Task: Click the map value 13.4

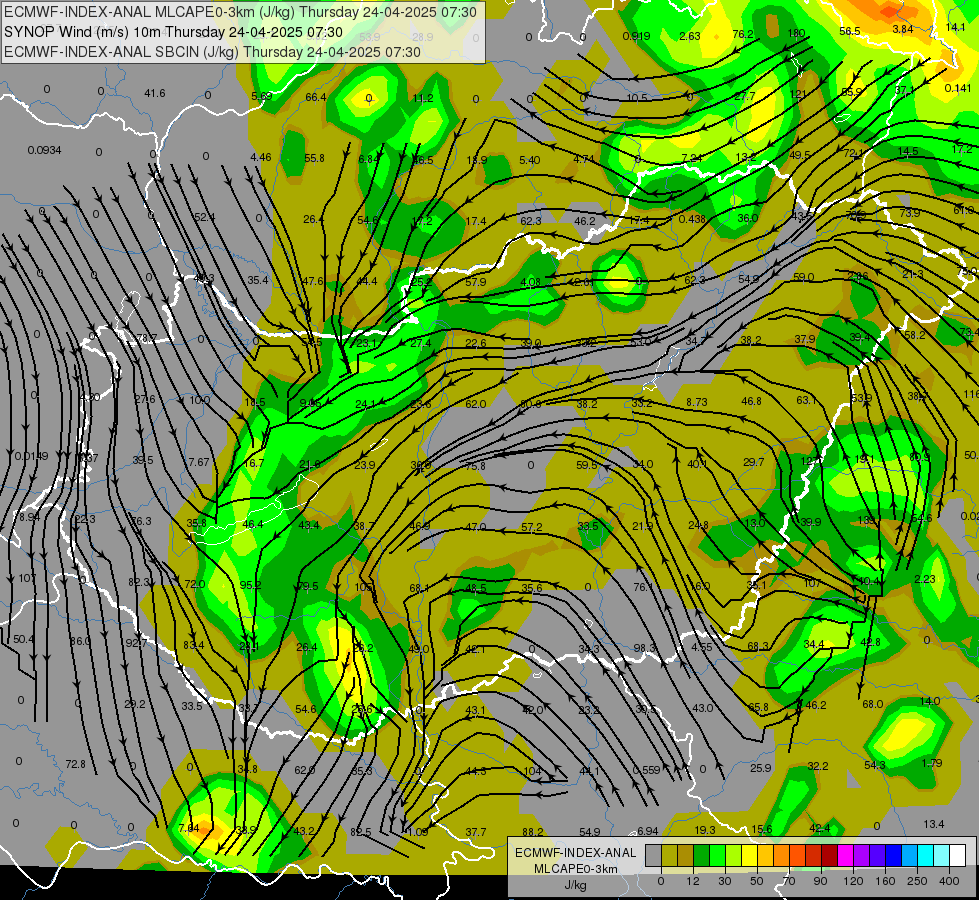Action: coord(934,824)
